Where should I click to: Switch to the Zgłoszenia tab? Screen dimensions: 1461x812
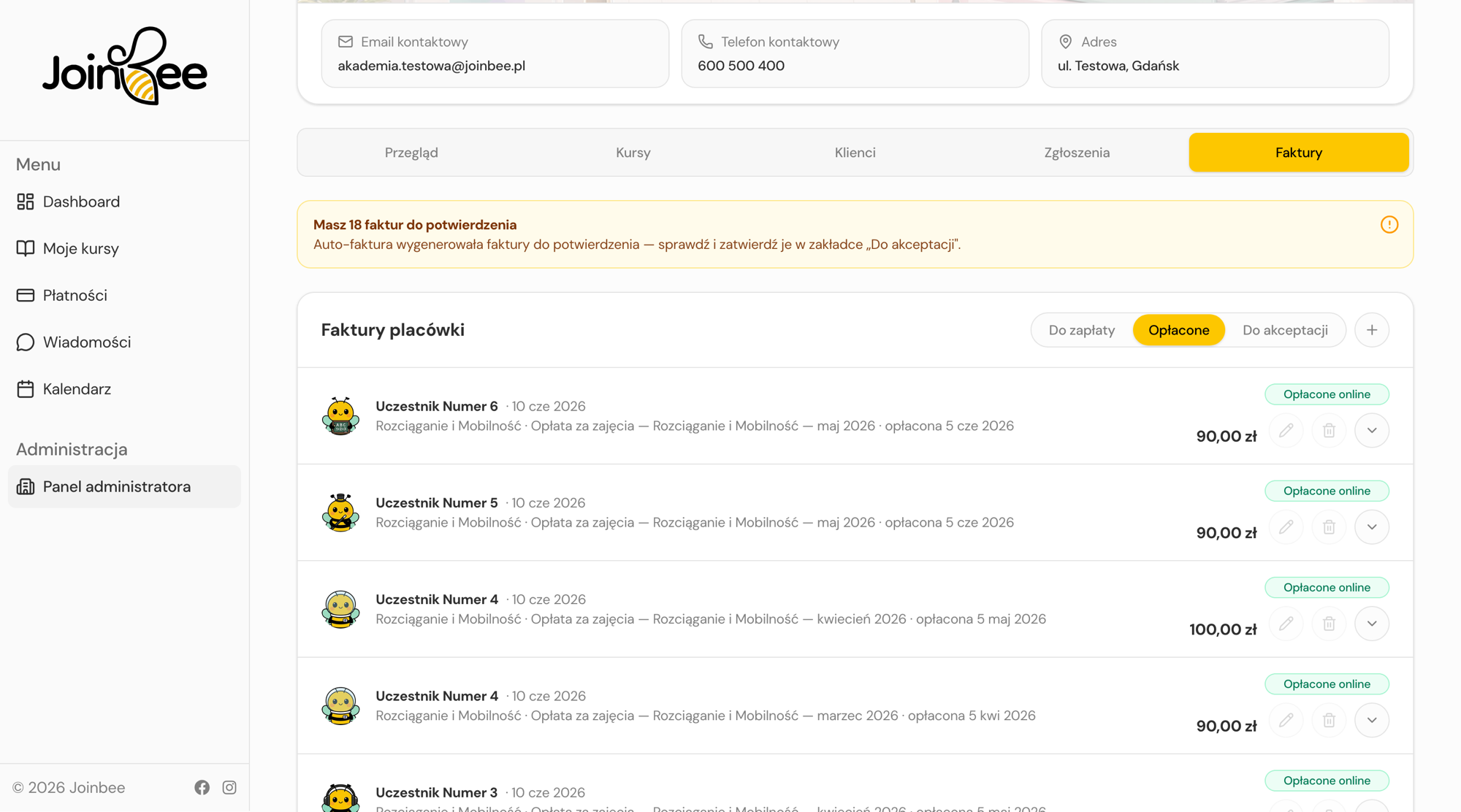pos(1077,153)
